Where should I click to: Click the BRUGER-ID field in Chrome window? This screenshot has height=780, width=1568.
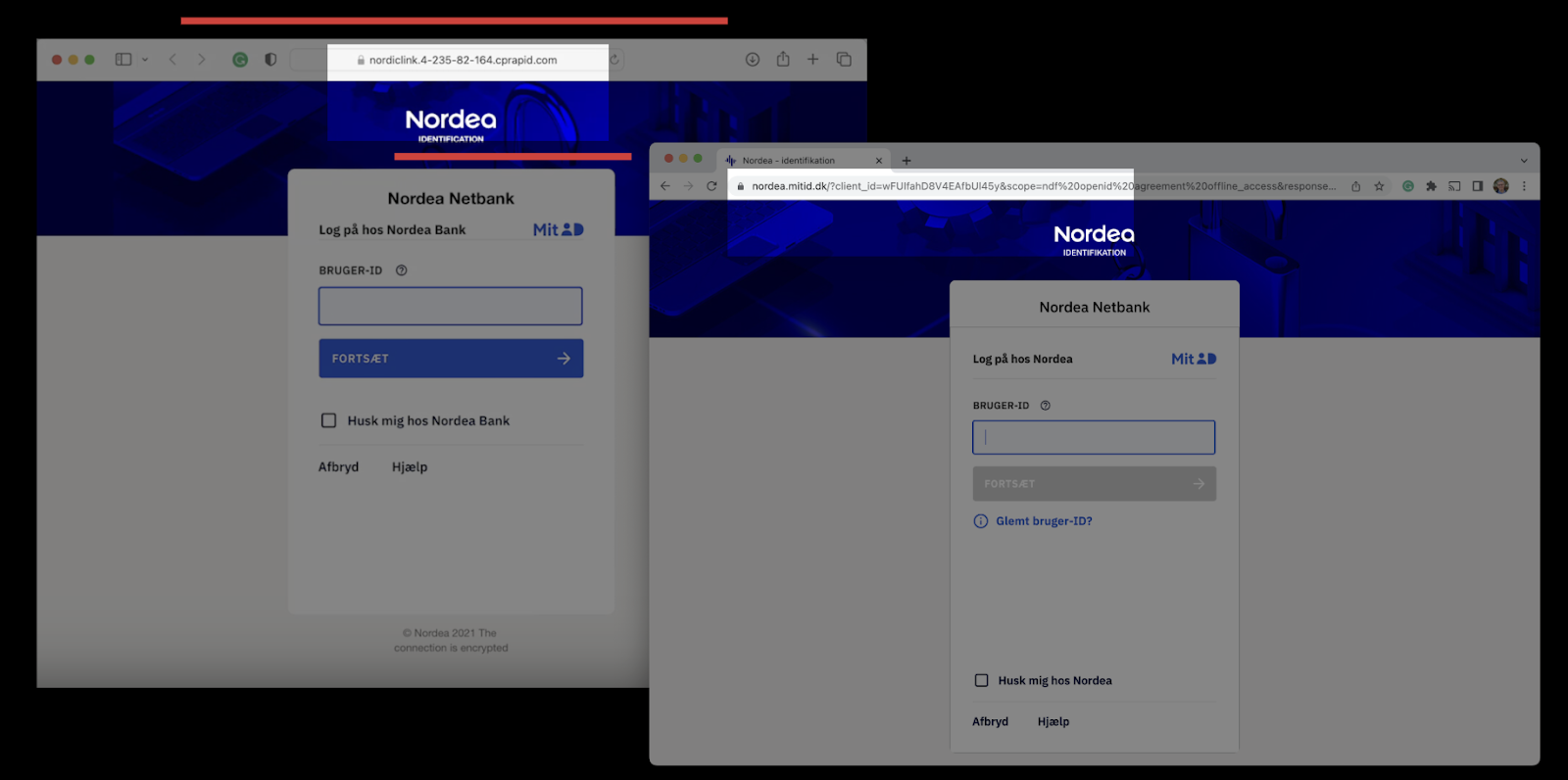pyautogui.click(x=1094, y=438)
